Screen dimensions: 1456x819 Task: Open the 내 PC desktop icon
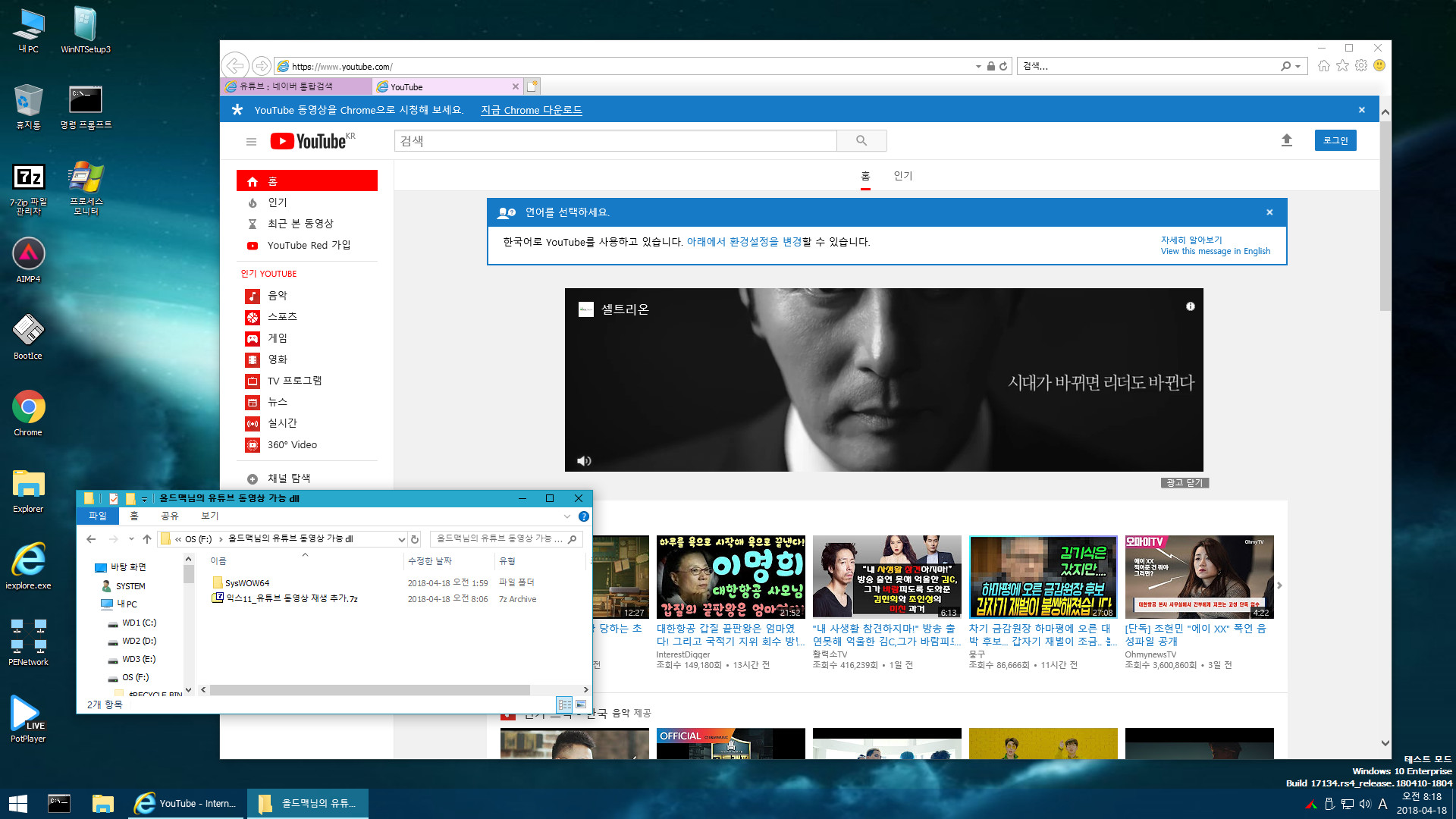pyautogui.click(x=28, y=30)
